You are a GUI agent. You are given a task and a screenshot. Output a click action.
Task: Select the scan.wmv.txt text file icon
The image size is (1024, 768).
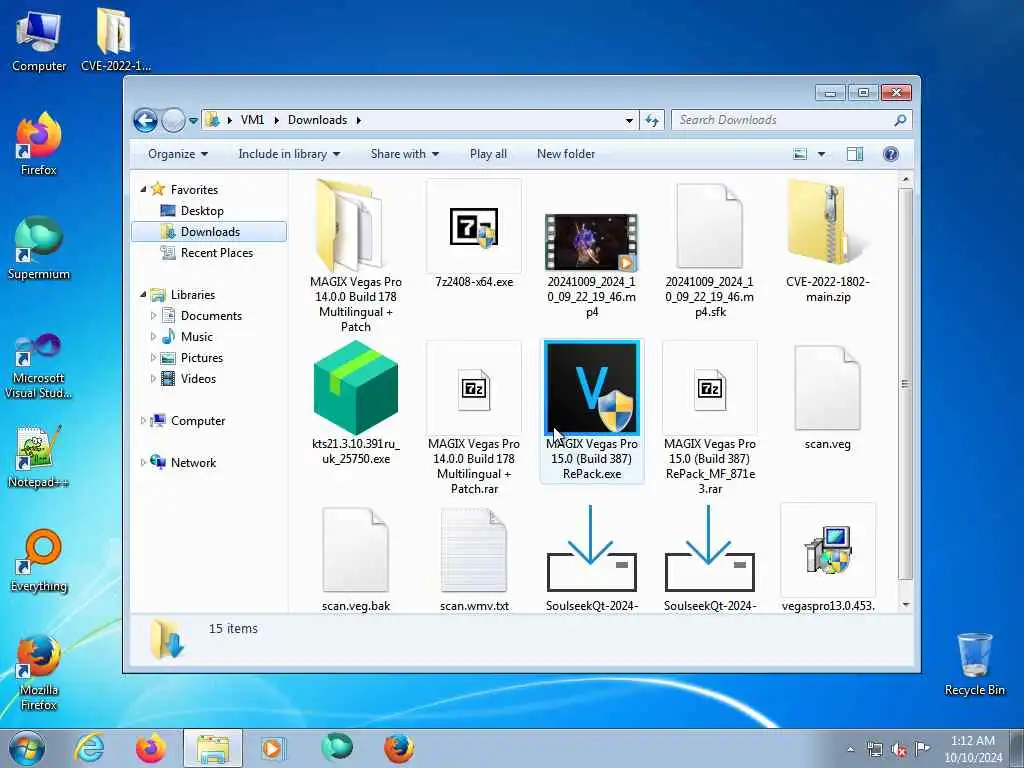pos(473,550)
